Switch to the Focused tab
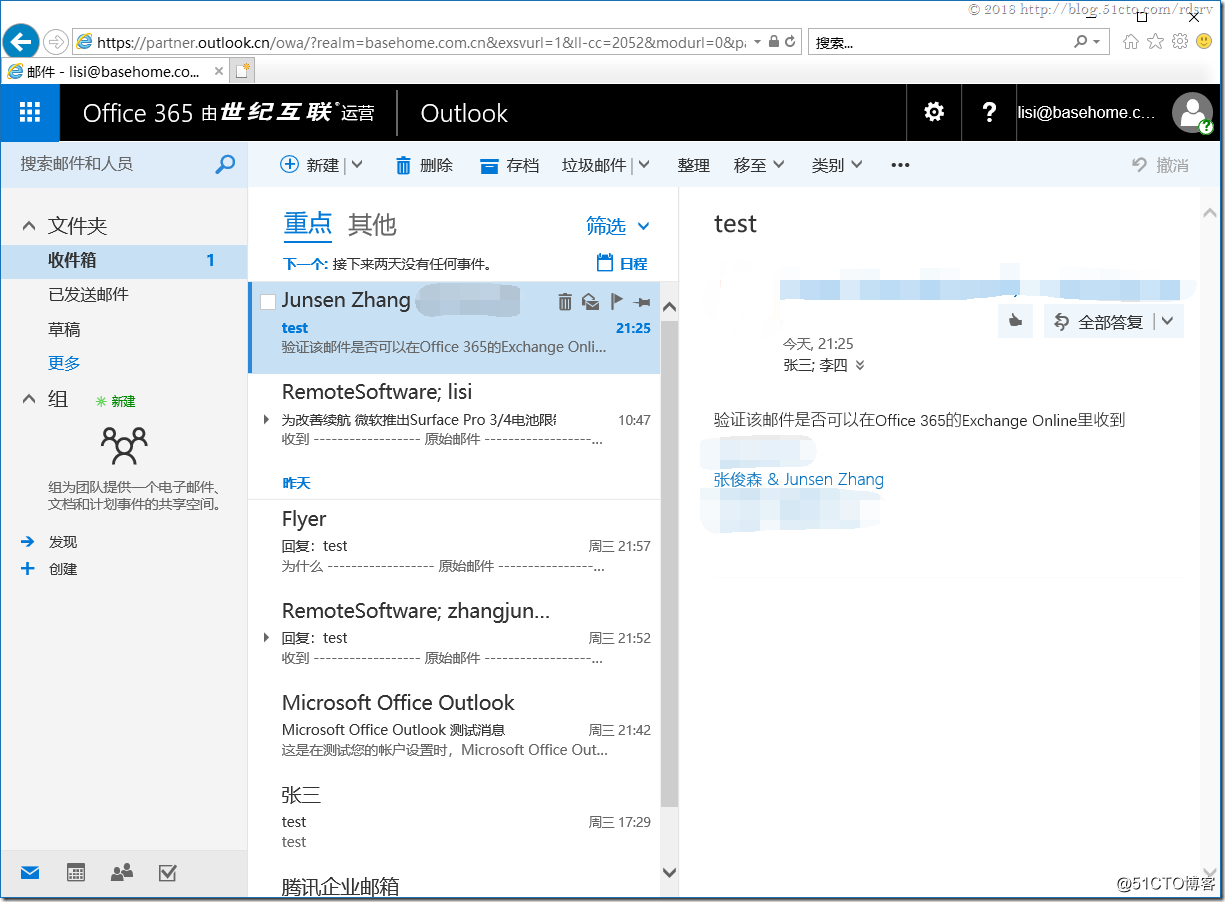This screenshot has width=1225, height=902. pyautogui.click(x=308, y=224)
